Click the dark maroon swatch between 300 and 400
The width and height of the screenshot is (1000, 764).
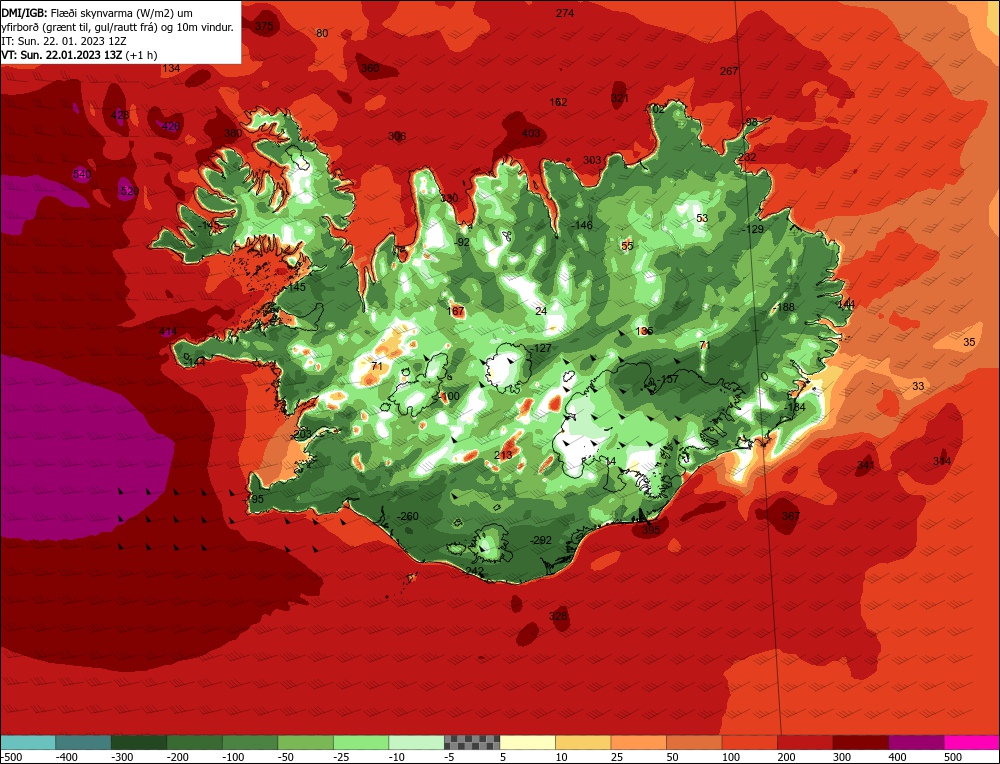click(861, 742)
